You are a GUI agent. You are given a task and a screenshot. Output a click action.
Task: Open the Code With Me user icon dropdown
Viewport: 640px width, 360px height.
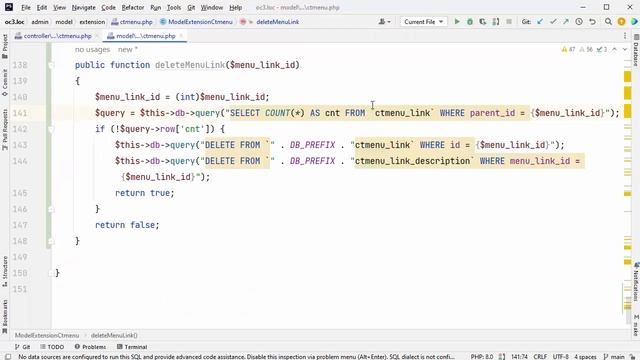tap(384, 22)
